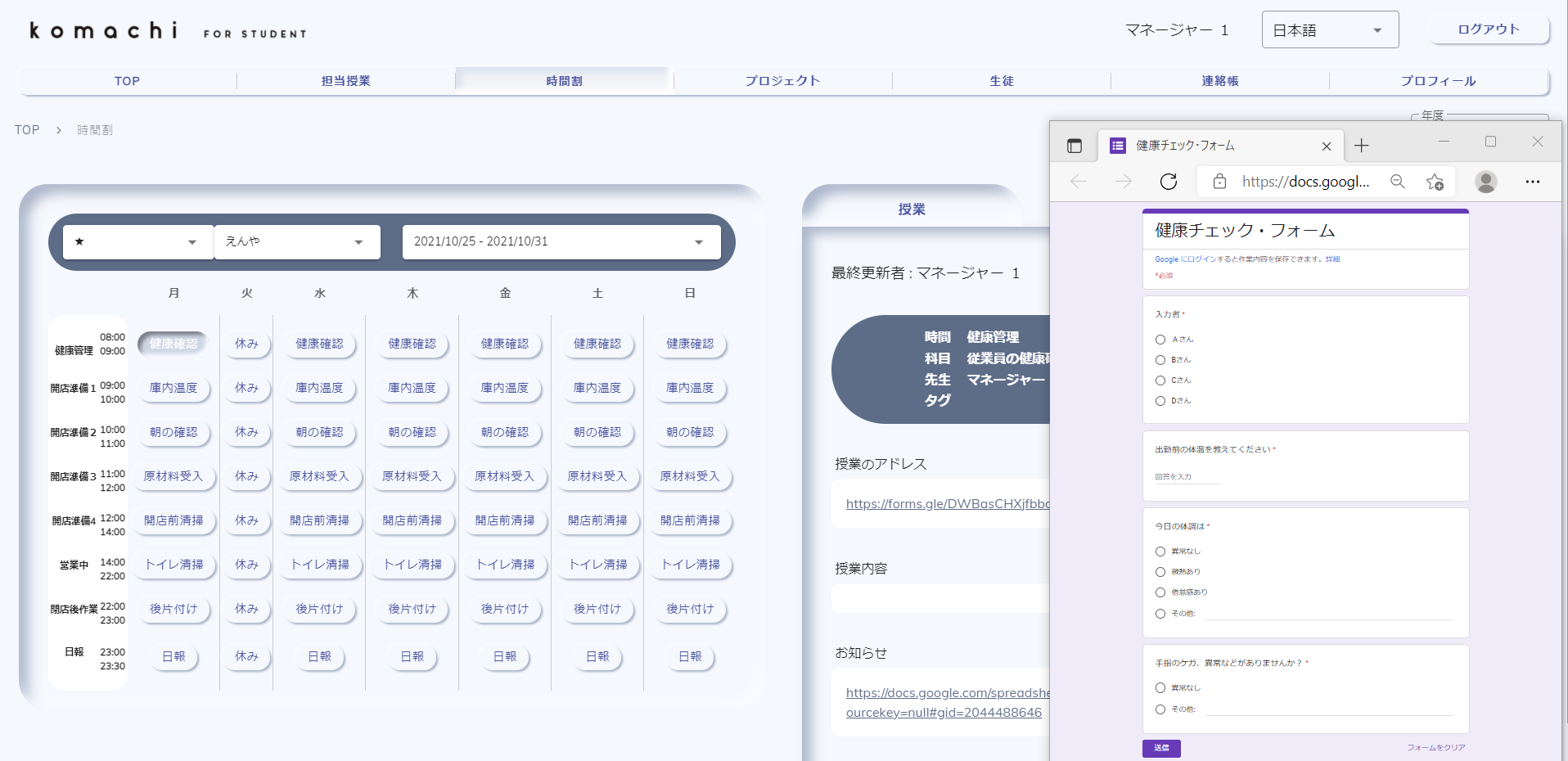Close the 健康チェック・フォーム browser tab

[x=1327, y=146]
